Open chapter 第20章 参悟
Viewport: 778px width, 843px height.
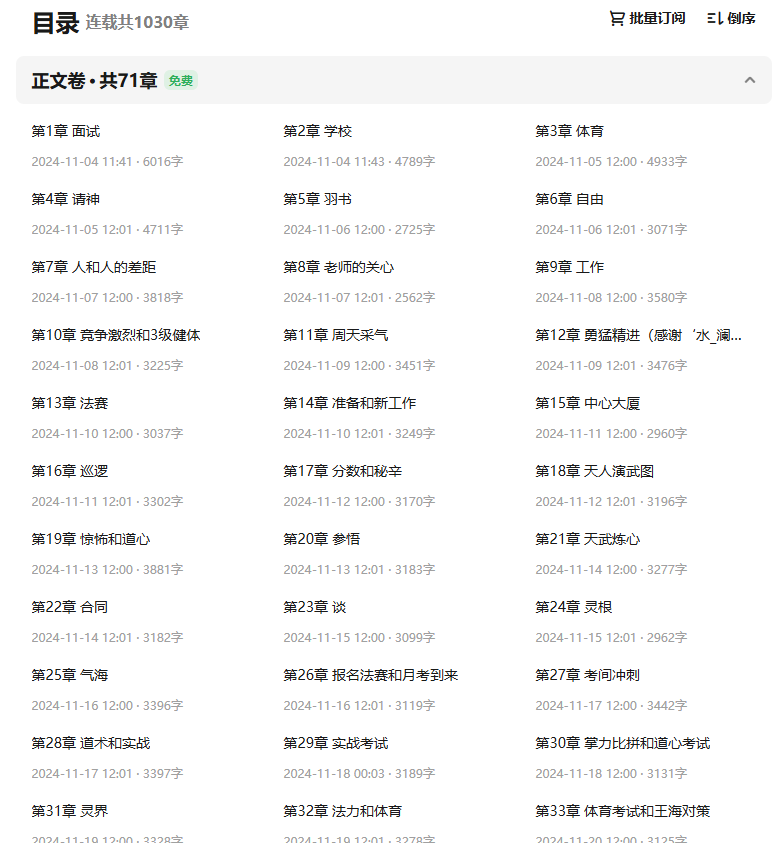click(322, 539)
